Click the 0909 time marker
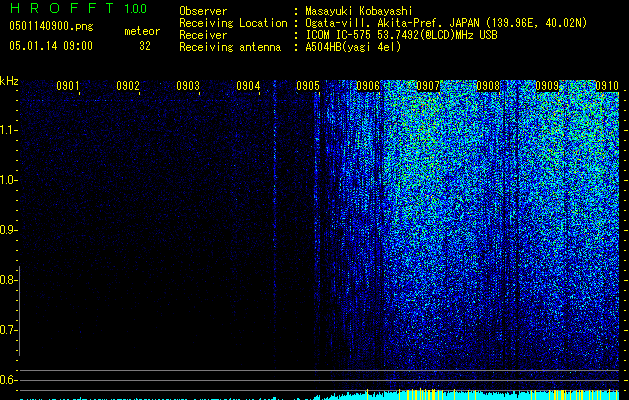Image resolution: width=629 pixels, height=400 pixels. click(x=547, y=86)
